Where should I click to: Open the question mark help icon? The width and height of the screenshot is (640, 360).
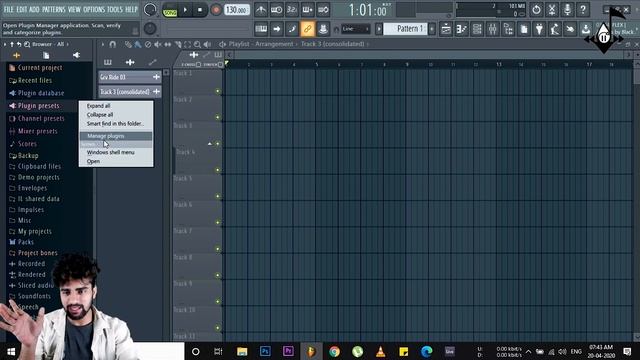583,10
